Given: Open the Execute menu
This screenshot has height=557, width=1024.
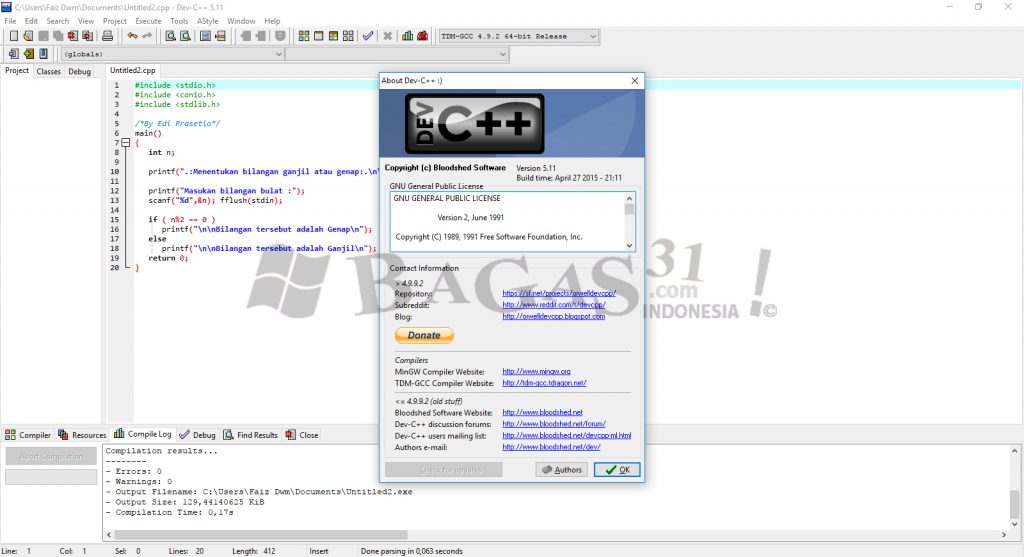Looking at the screenshot, I should (x=148, y=21).
